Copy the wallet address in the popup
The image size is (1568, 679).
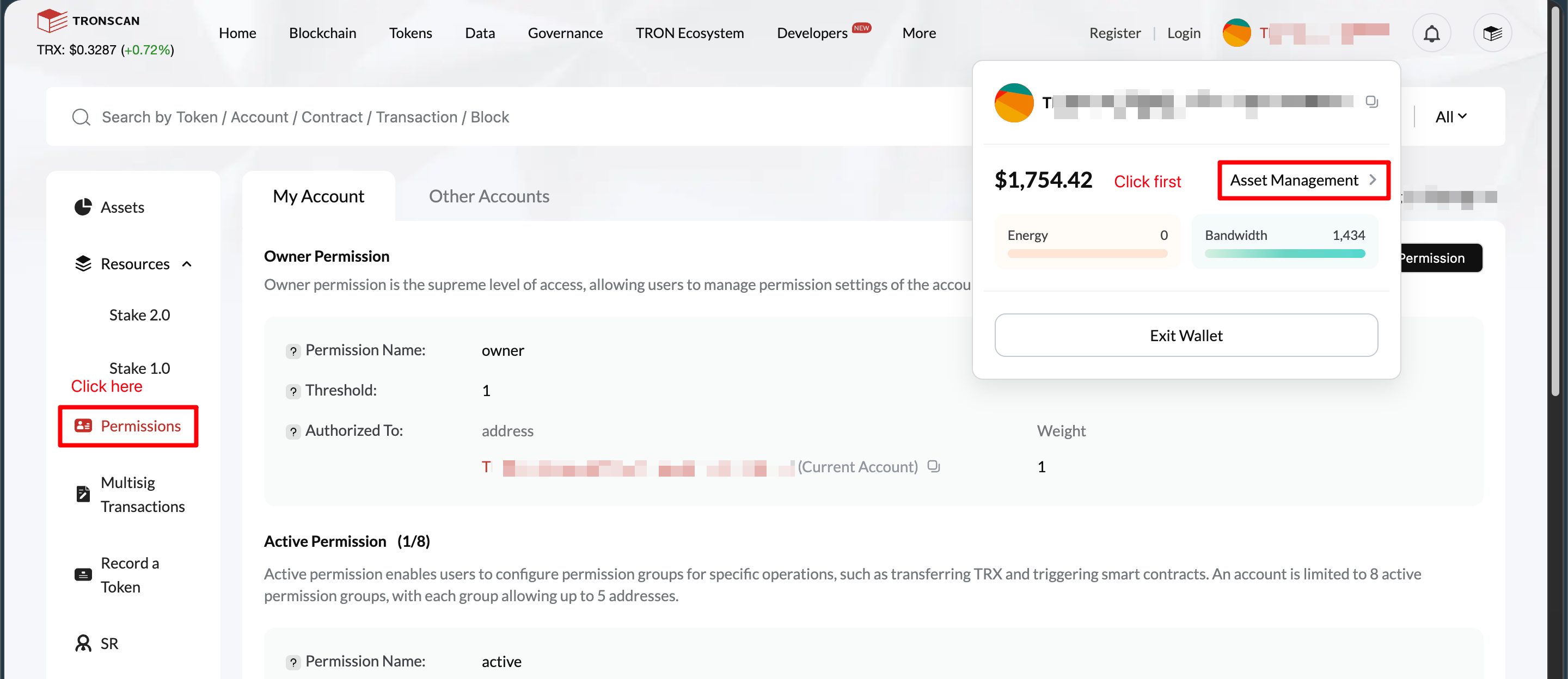click(1371, 102)
